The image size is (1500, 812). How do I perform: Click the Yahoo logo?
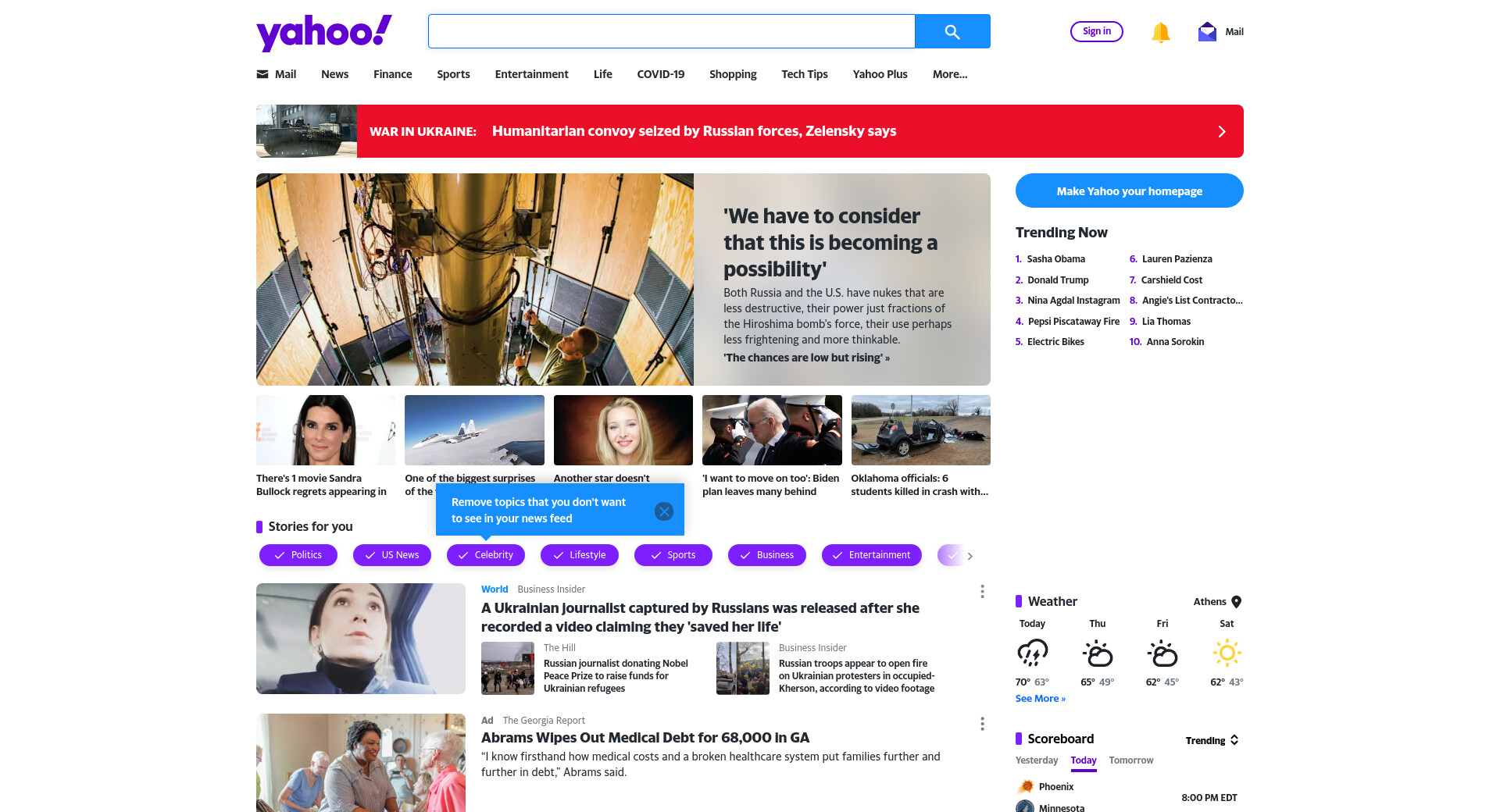[324, 33]
